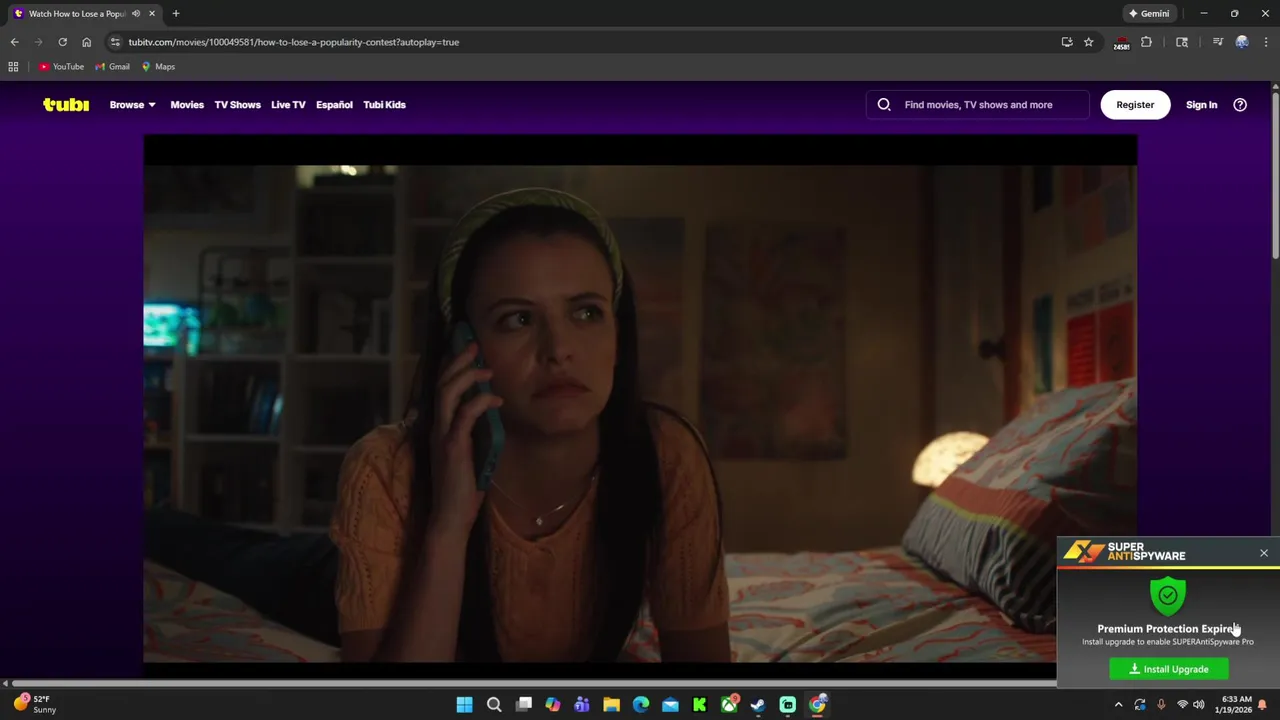Launch Microsoft Edge from taskbar
The height and width of the screenshot is (720, 1280).
tap(641, 705)
